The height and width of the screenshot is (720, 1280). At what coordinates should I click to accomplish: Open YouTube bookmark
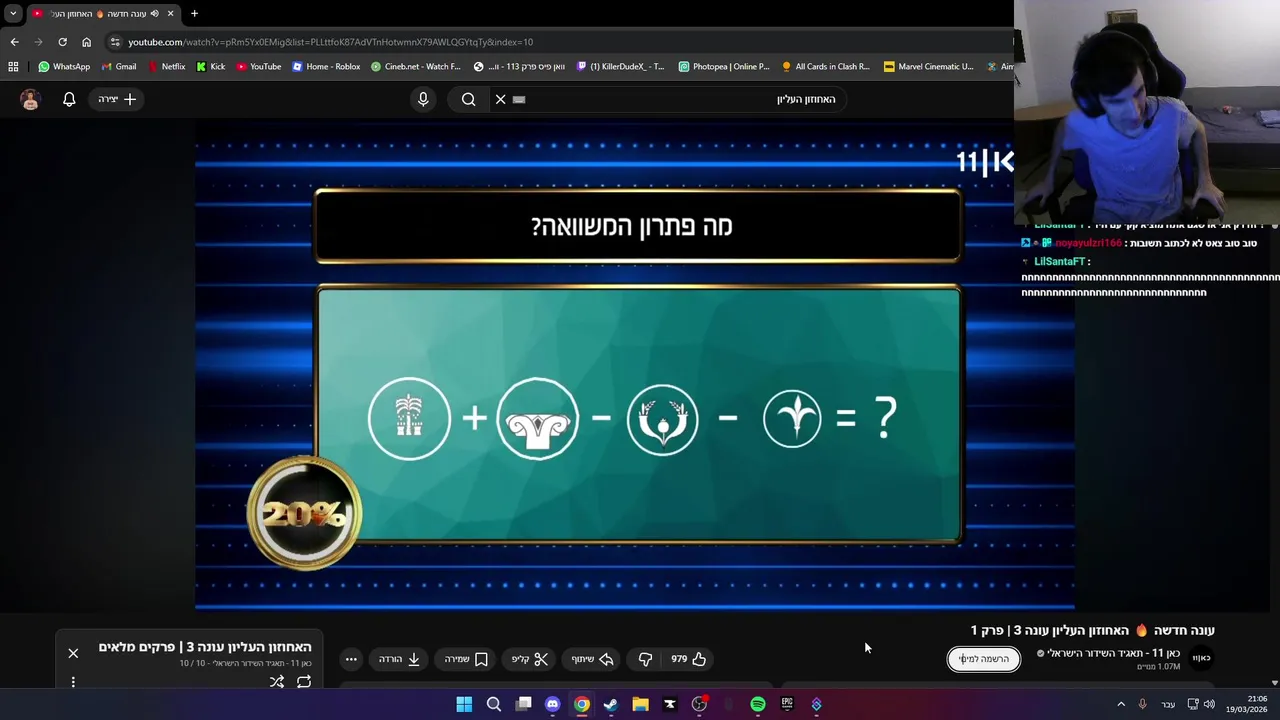point(259,67)
